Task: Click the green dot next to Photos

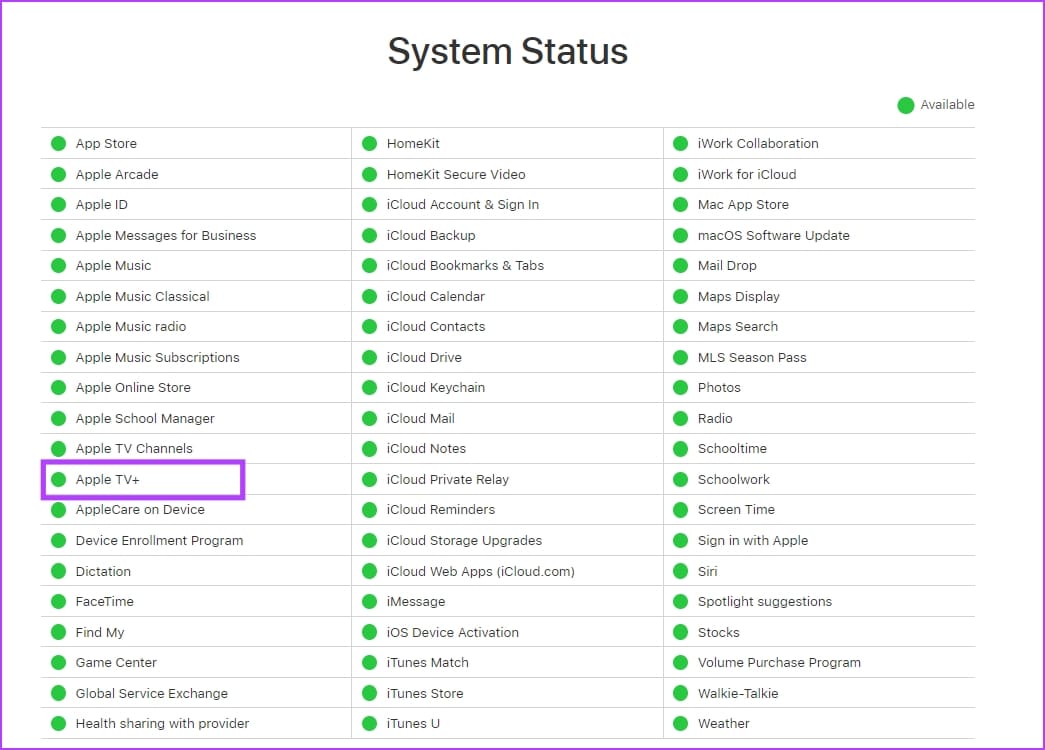Action: (680, 387)
